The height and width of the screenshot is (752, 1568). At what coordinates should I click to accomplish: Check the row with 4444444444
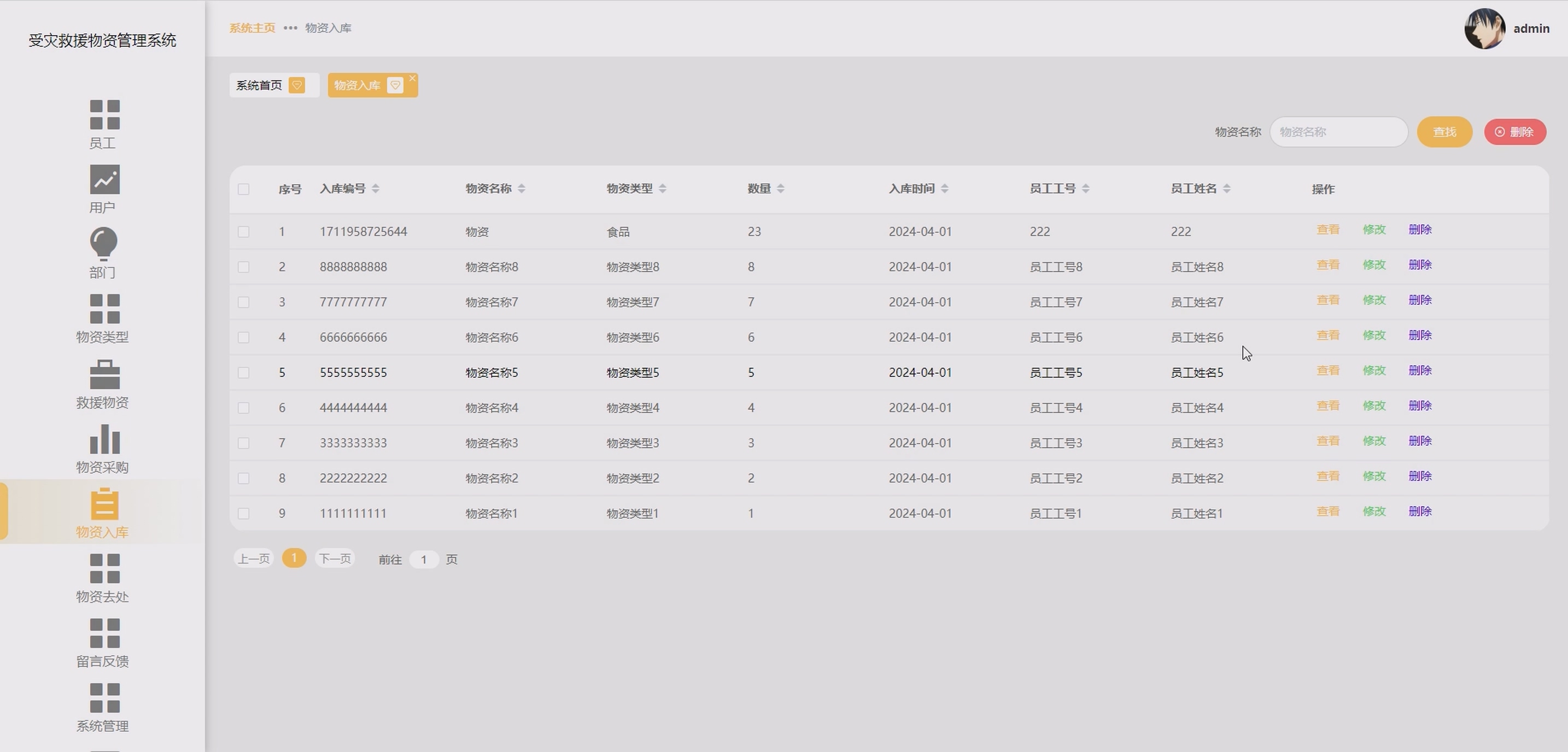(243, 408)
